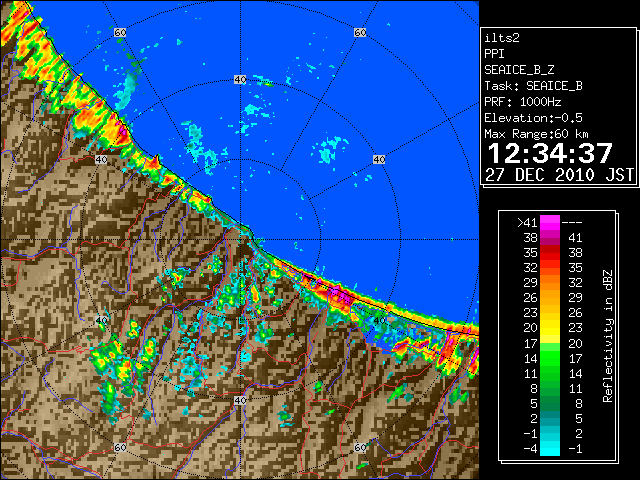Image resolution: width=640 pixels, height=480 pixels.
Task: Select the 'PPI' scan type text
Action: coord(494,54)
